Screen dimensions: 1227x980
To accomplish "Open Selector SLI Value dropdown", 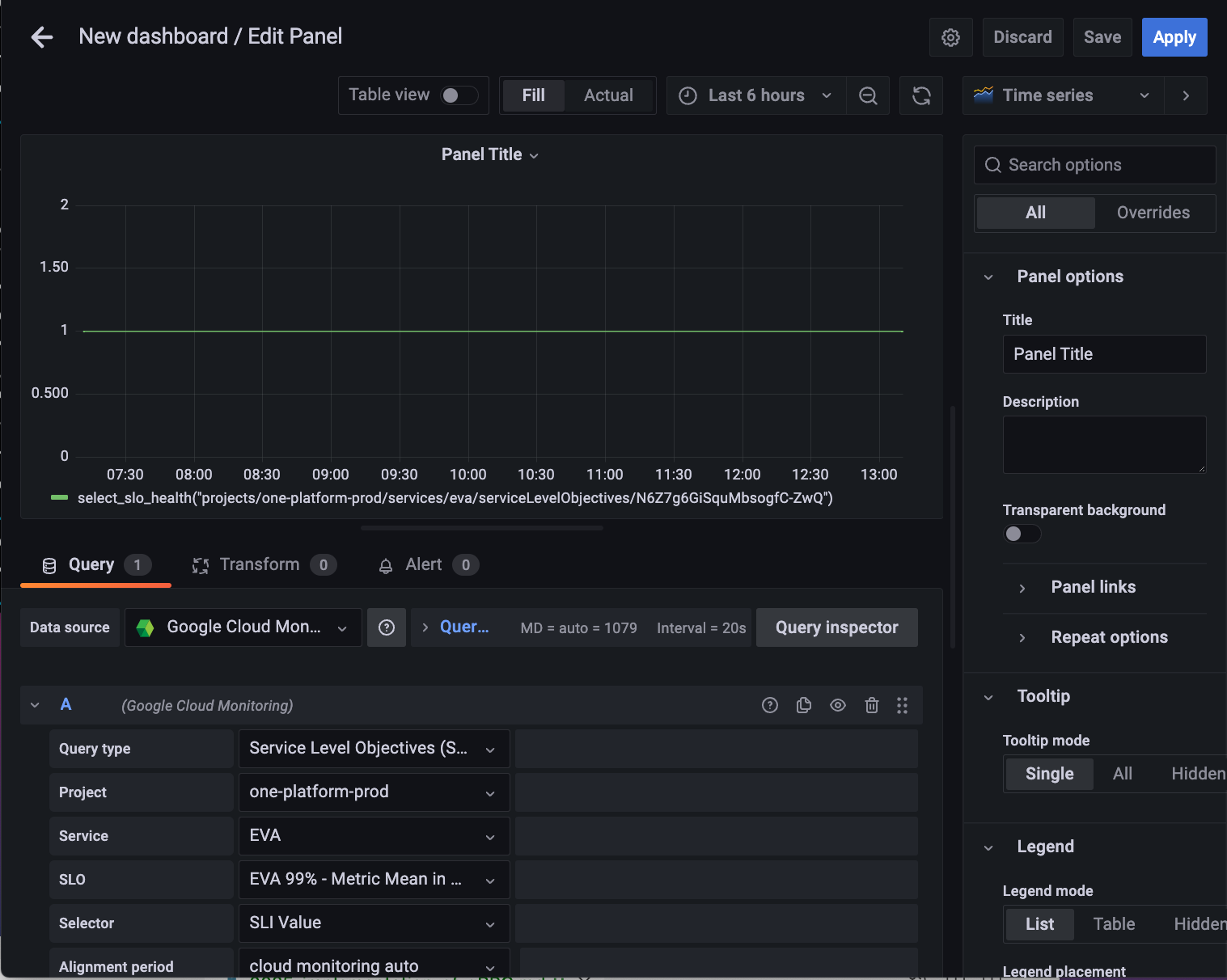I will 374,923.
